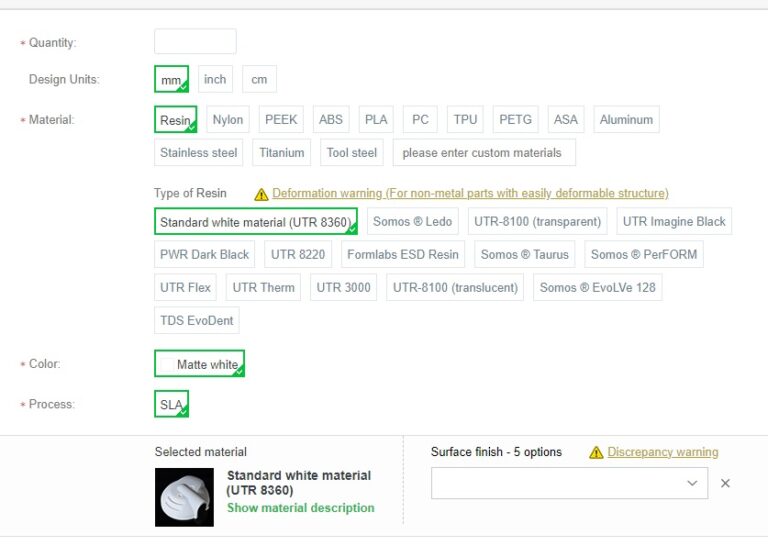Select Formlabs ESD Resin type
Viewport: 768px width, 557px height.
402,254
